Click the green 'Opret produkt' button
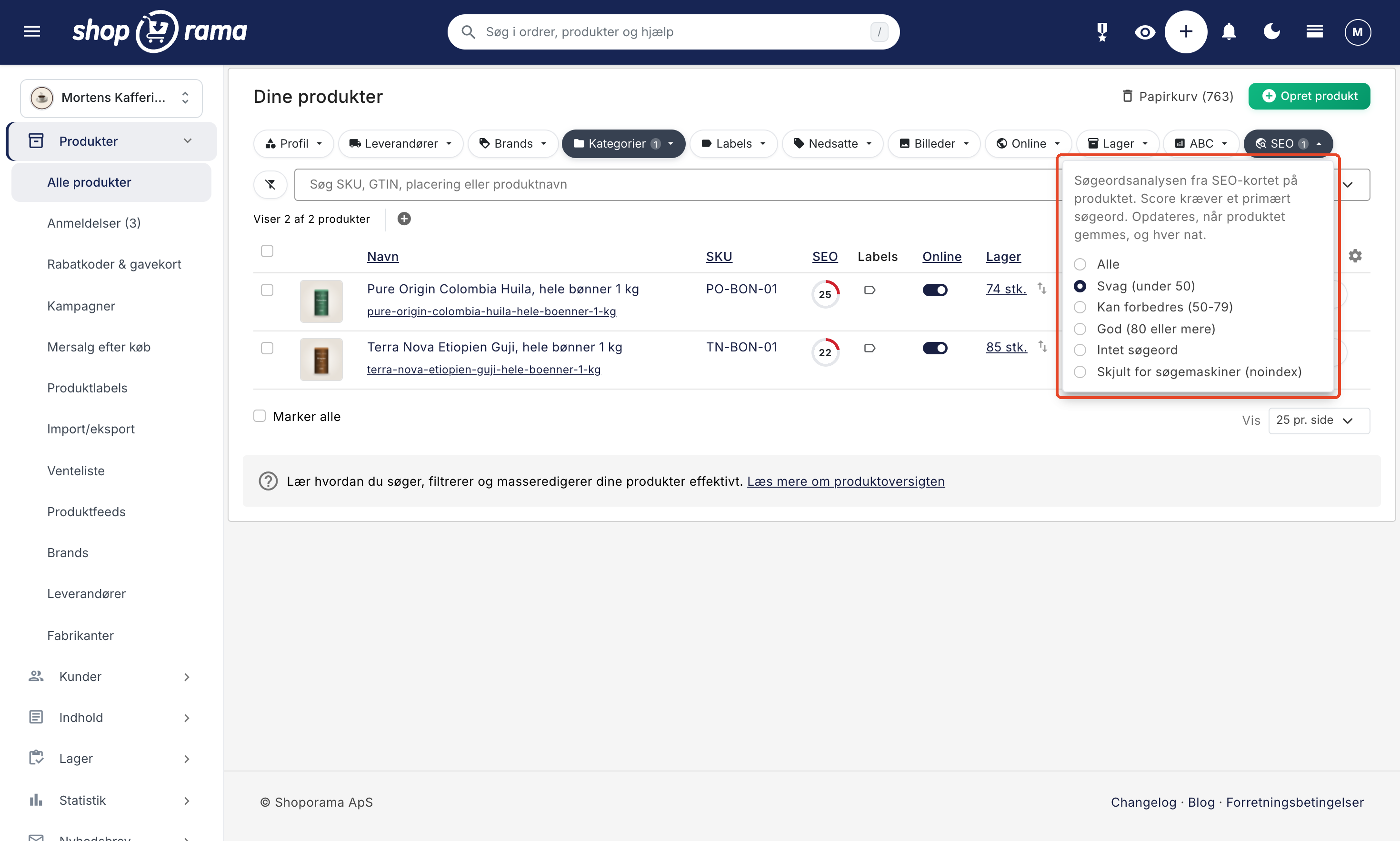 pos(1310,96)
